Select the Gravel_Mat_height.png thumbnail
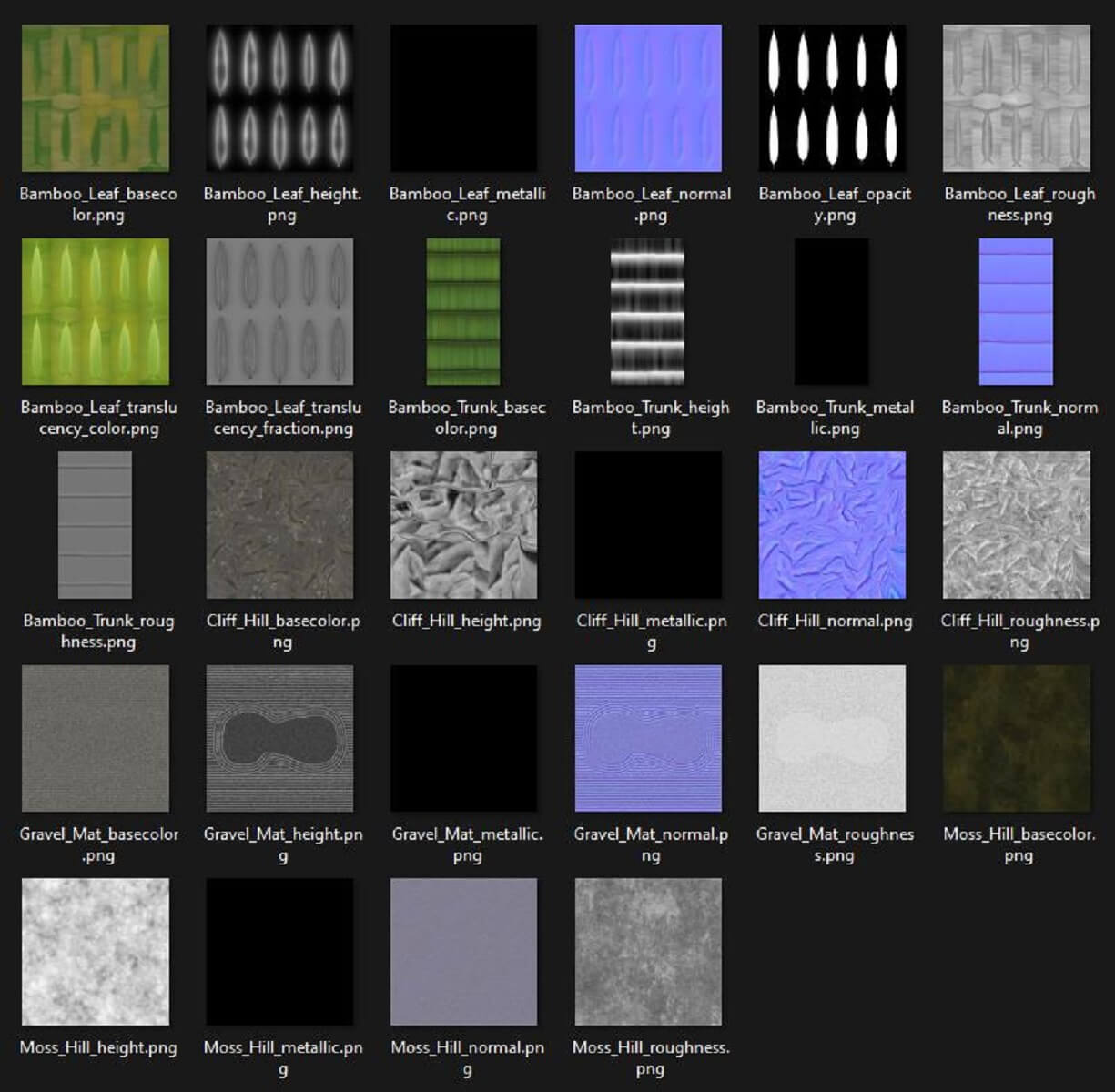The width and height of the screenshot is (1115, 1092). pyautogui.click(x=279, y=738)
